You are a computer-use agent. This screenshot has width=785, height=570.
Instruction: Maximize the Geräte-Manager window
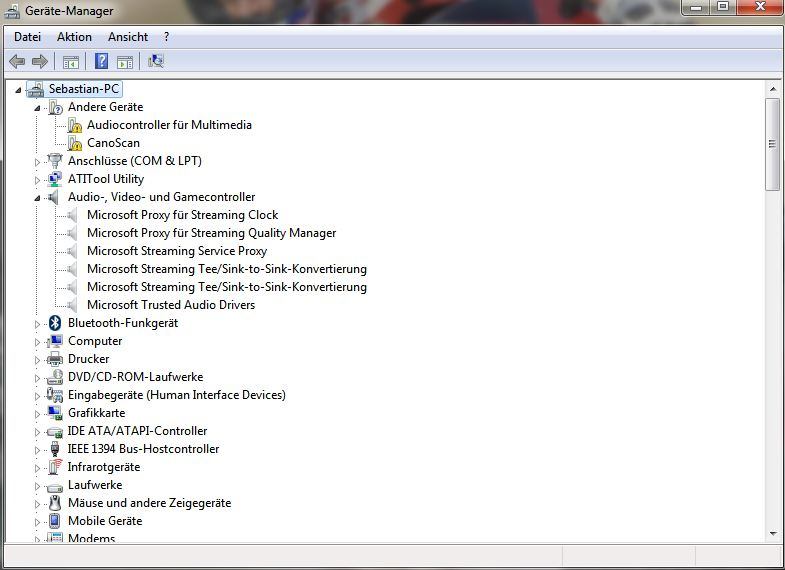pos(722,7)
